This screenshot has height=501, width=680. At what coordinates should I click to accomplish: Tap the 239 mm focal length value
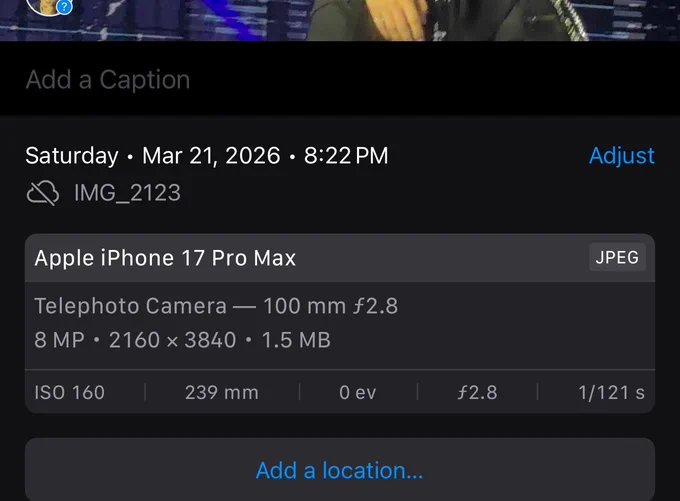pos(222,393)
